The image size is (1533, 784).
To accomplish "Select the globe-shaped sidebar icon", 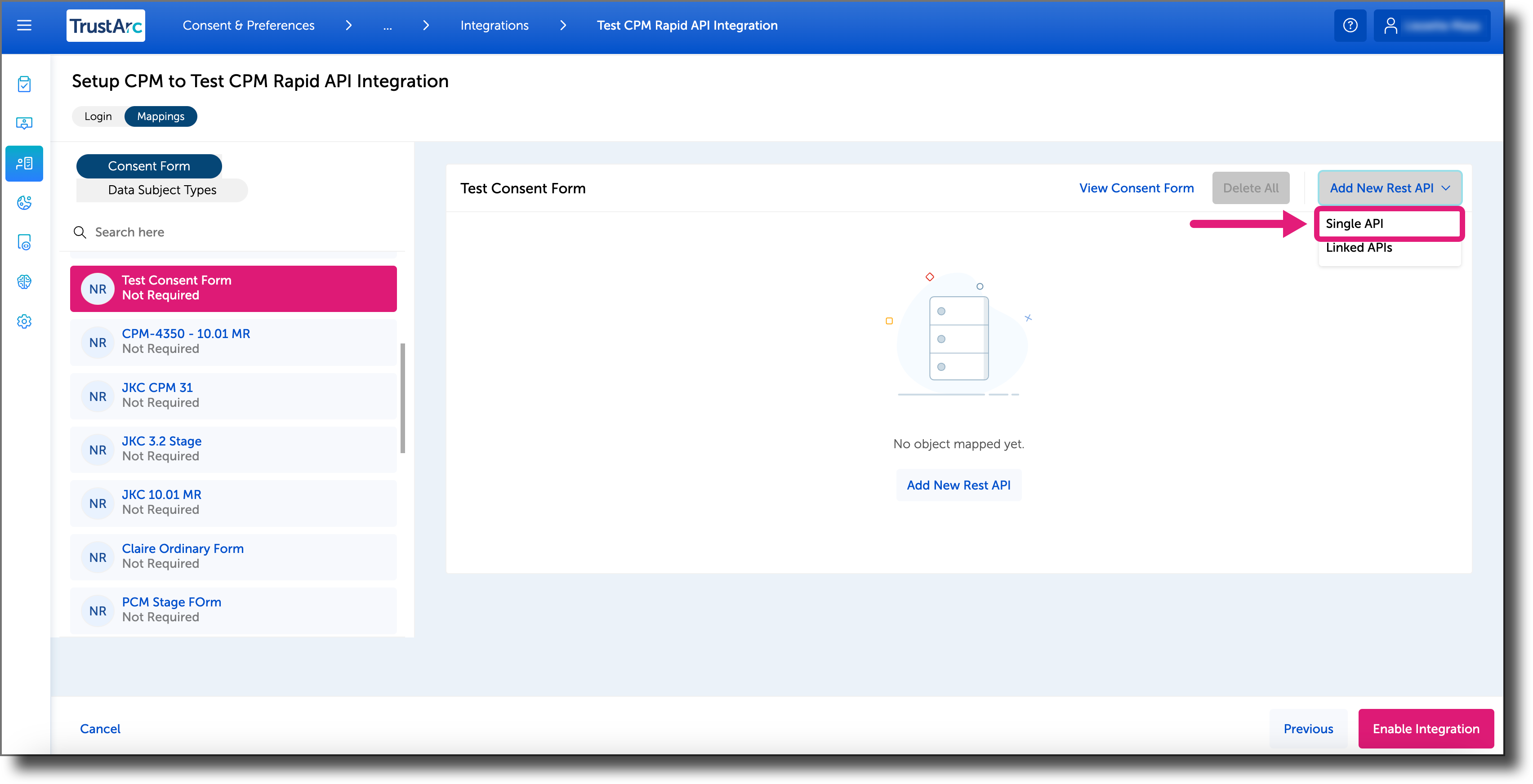I will tap(24, 203).
